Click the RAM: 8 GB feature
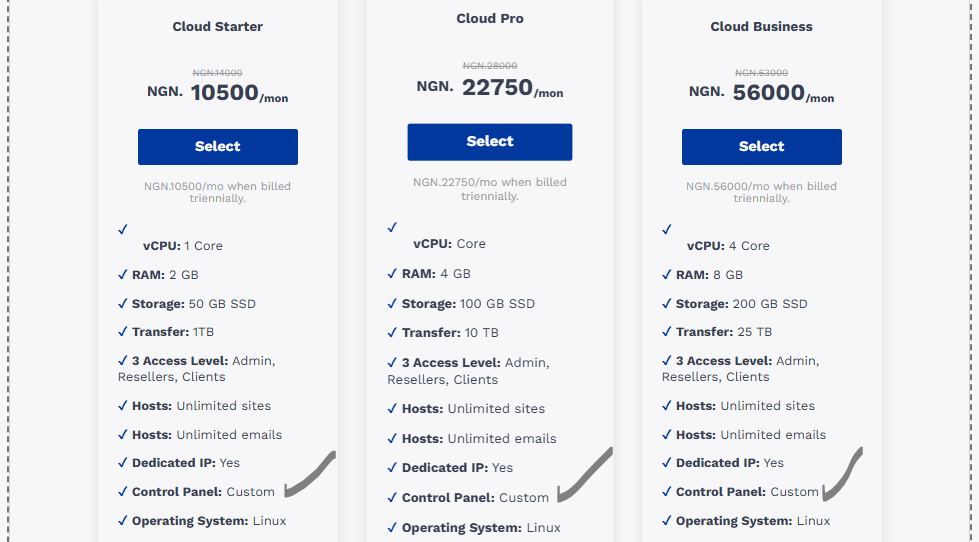Screen dimensions: 979x542 click(709, 275)
